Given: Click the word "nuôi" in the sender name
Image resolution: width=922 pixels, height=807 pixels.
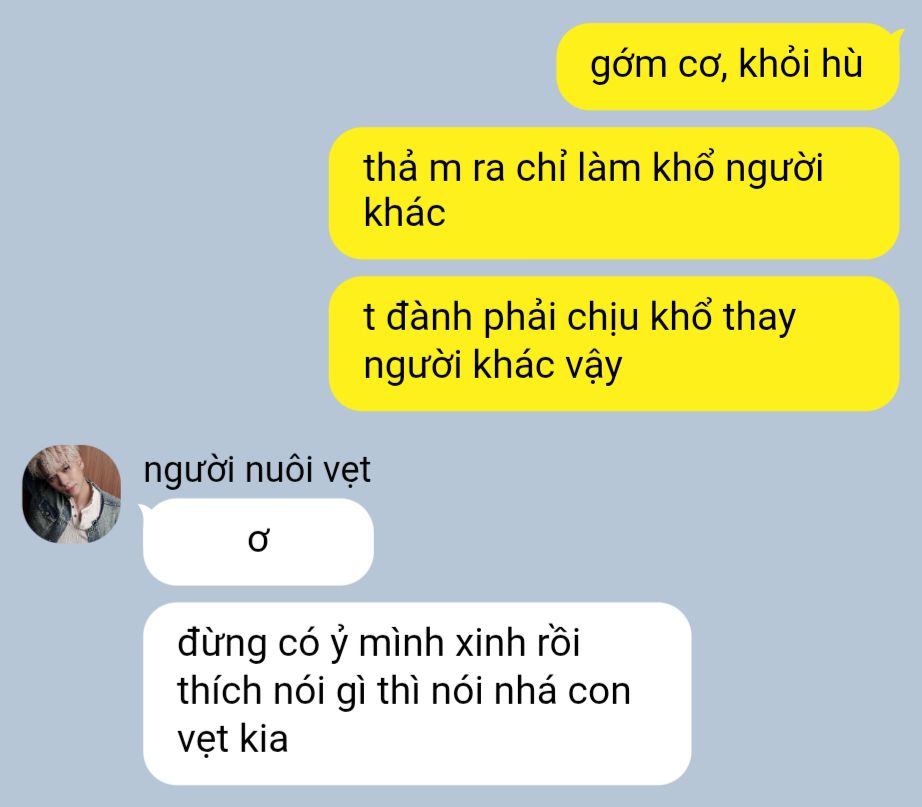Looking at the screenshot, I should [x=278, y=471].
